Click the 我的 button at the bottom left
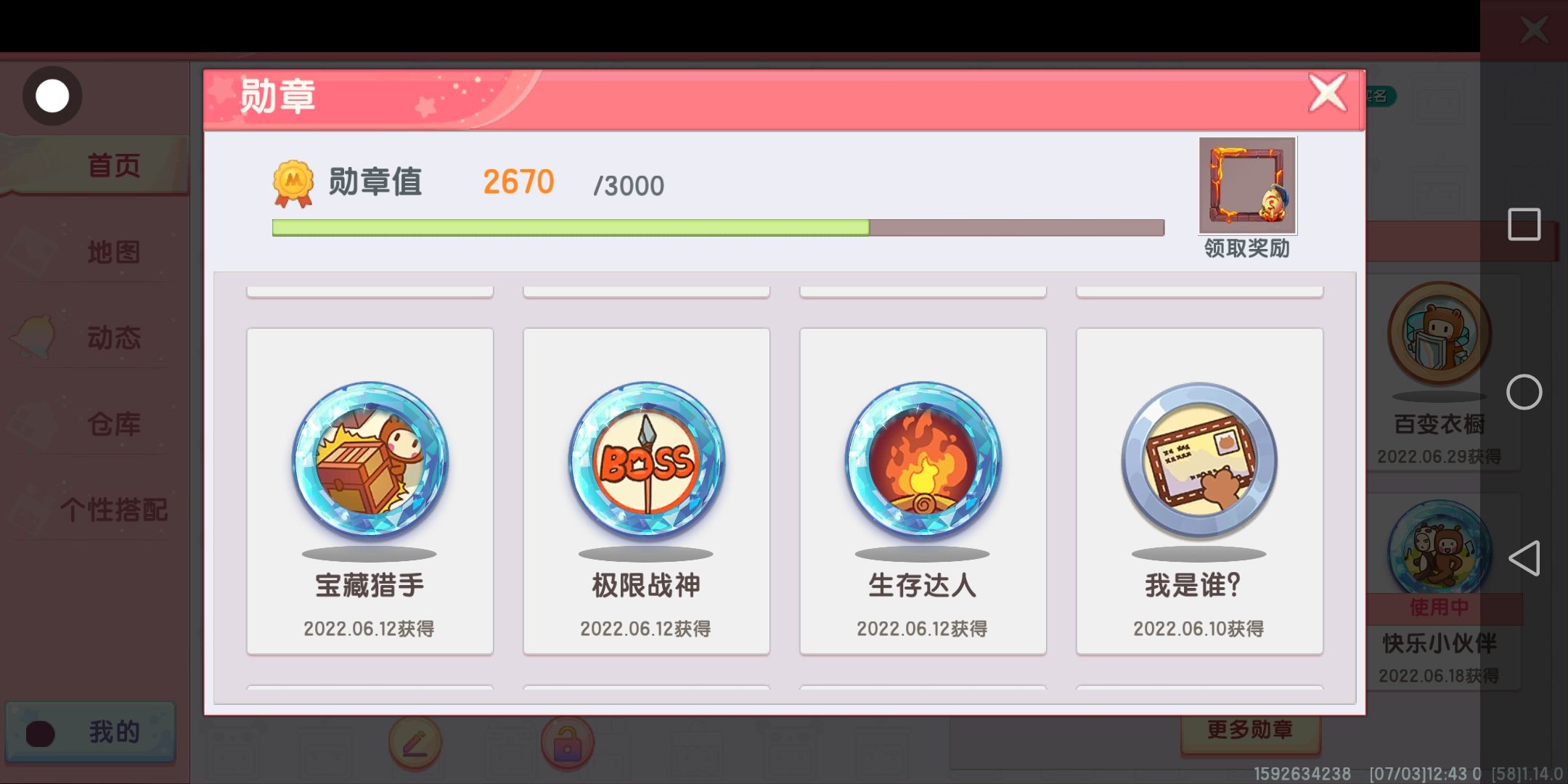The image size is (1568, 784). (x=91, y=732)
